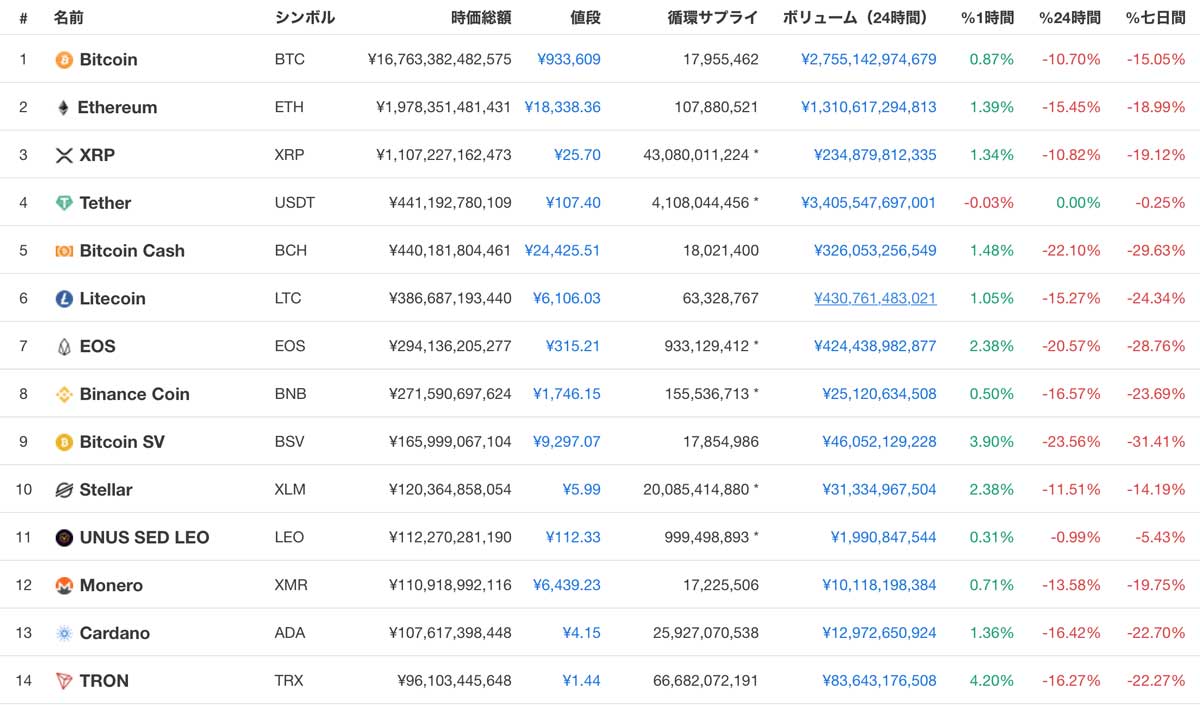Sort by the 値段 column header
Screen dimensions: 1200x705
pos(585,18)
